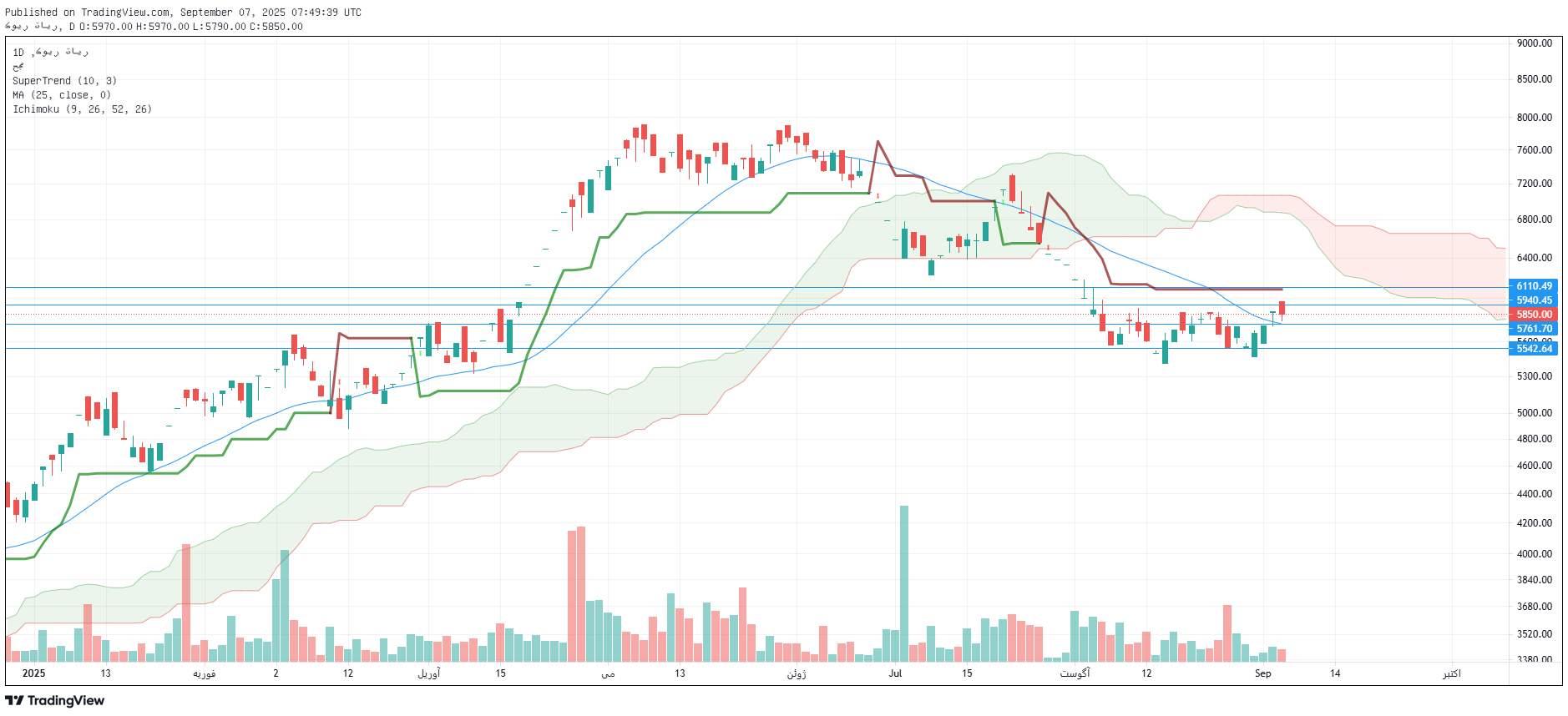This screenshot has height=716, width=1568.
Task: Click the last red candlestick on the chart
Action: click(x=1282, y=308)
